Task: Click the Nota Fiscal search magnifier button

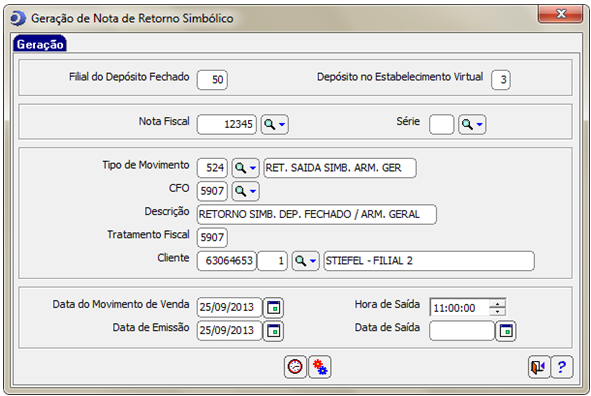Action: 275,124
